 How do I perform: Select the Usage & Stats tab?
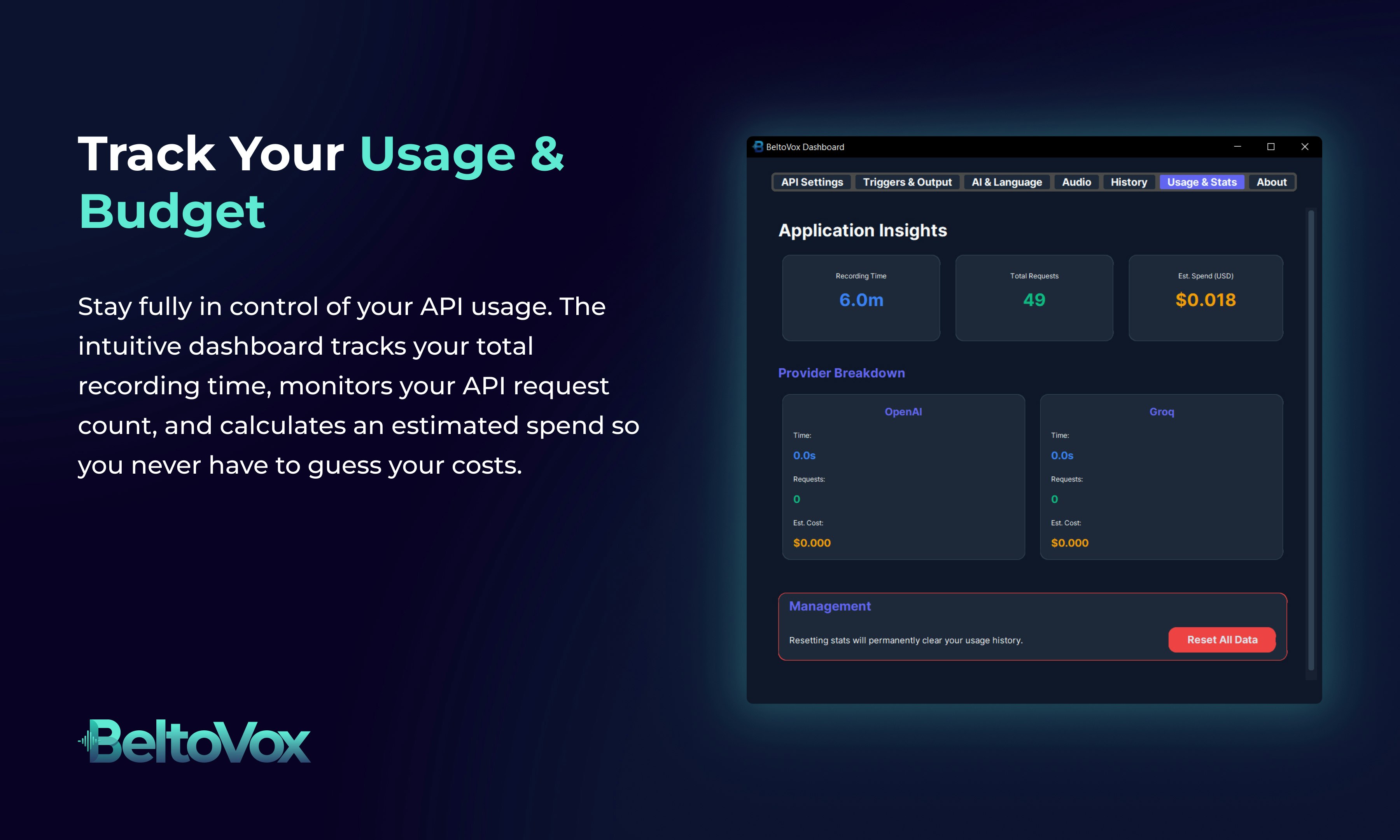click(1201, 182)
